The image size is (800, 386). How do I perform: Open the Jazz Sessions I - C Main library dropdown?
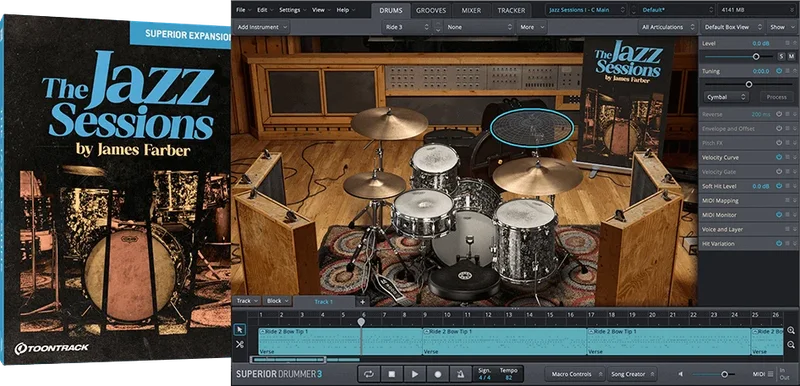586,10
